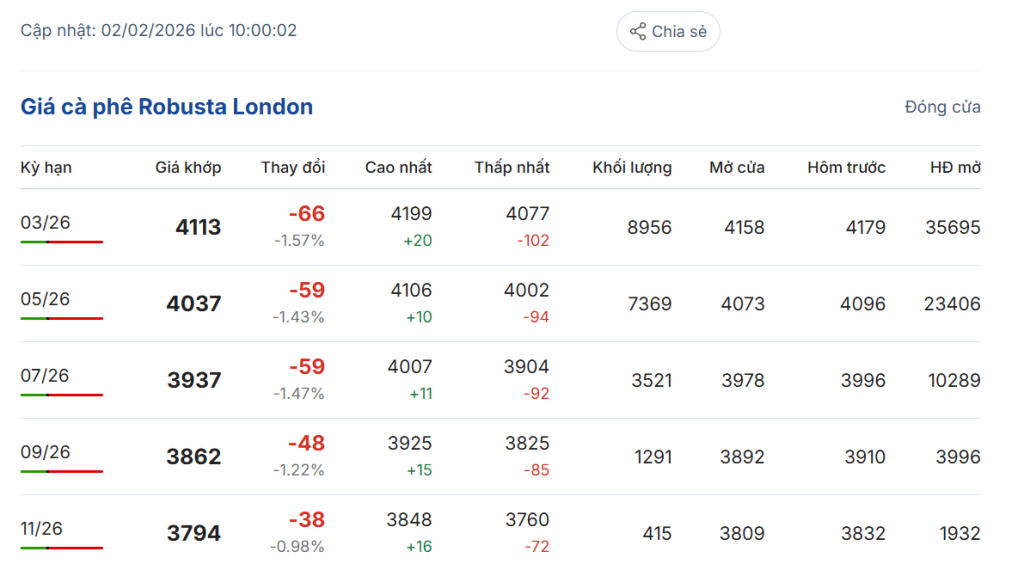Click the Khối lượng column header
The image size is (1024, 570).
632,167
